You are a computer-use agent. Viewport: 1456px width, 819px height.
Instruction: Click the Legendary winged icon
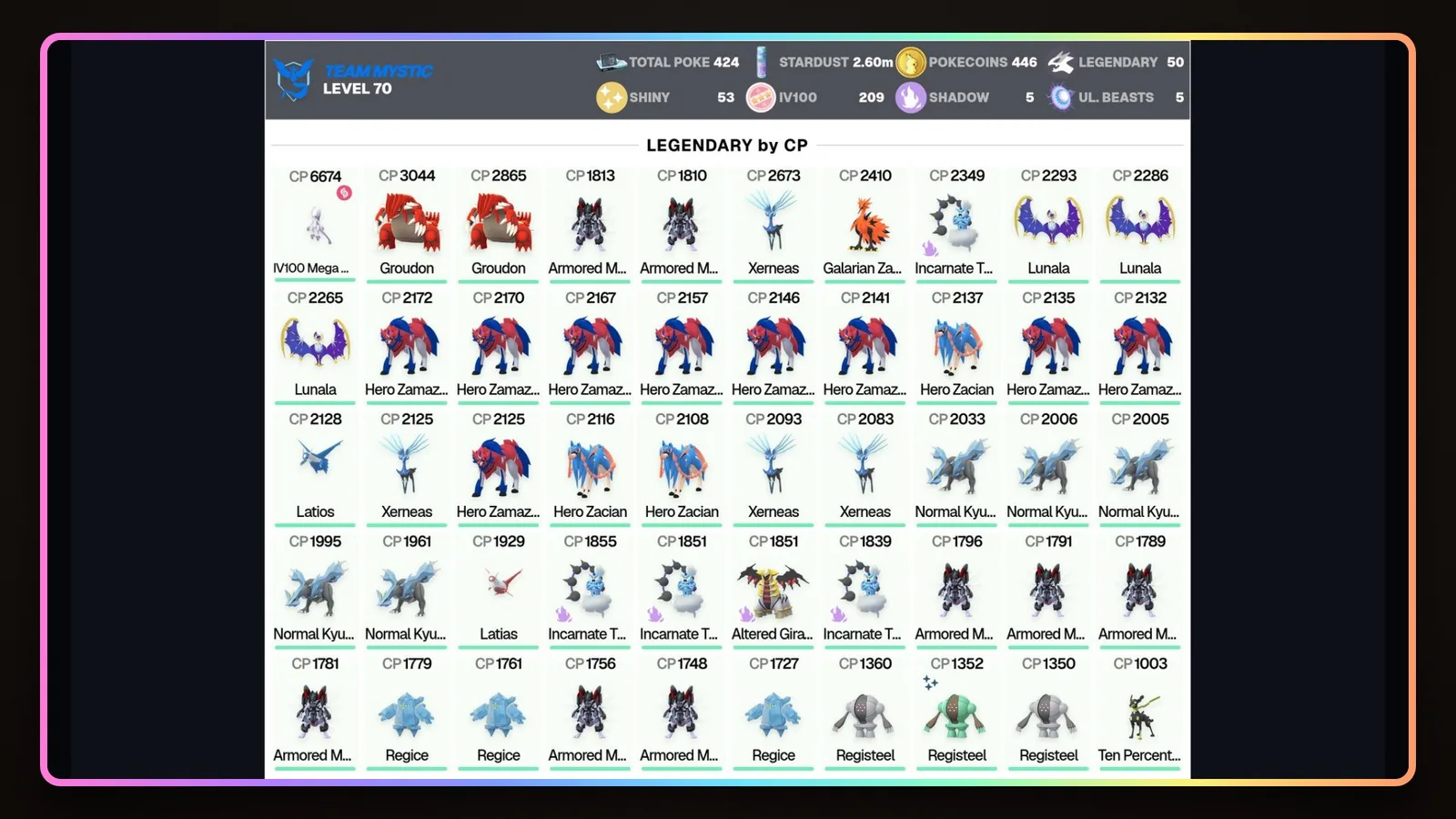(x=1060, y=62)
